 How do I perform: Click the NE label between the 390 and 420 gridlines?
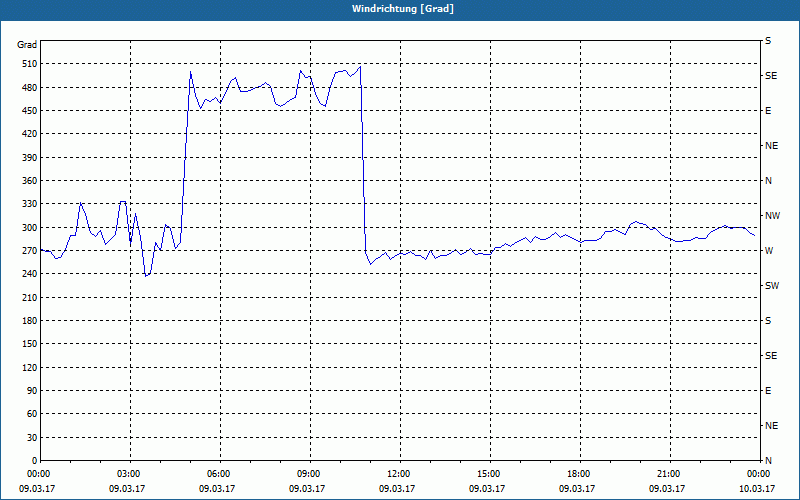[772, 146]
